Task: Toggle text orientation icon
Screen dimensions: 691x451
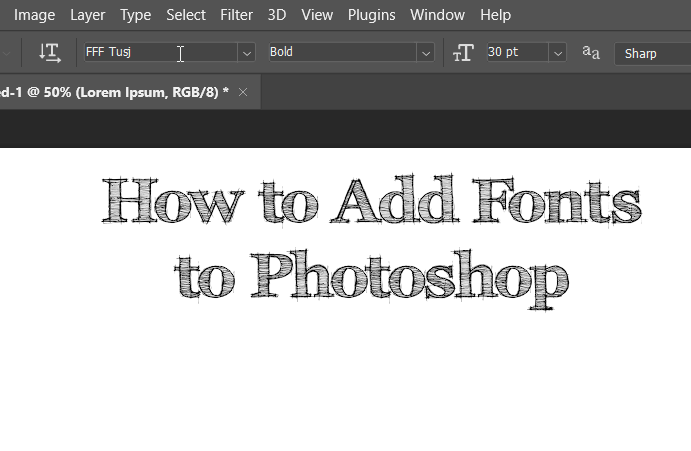Action: (x=49, y=52)
